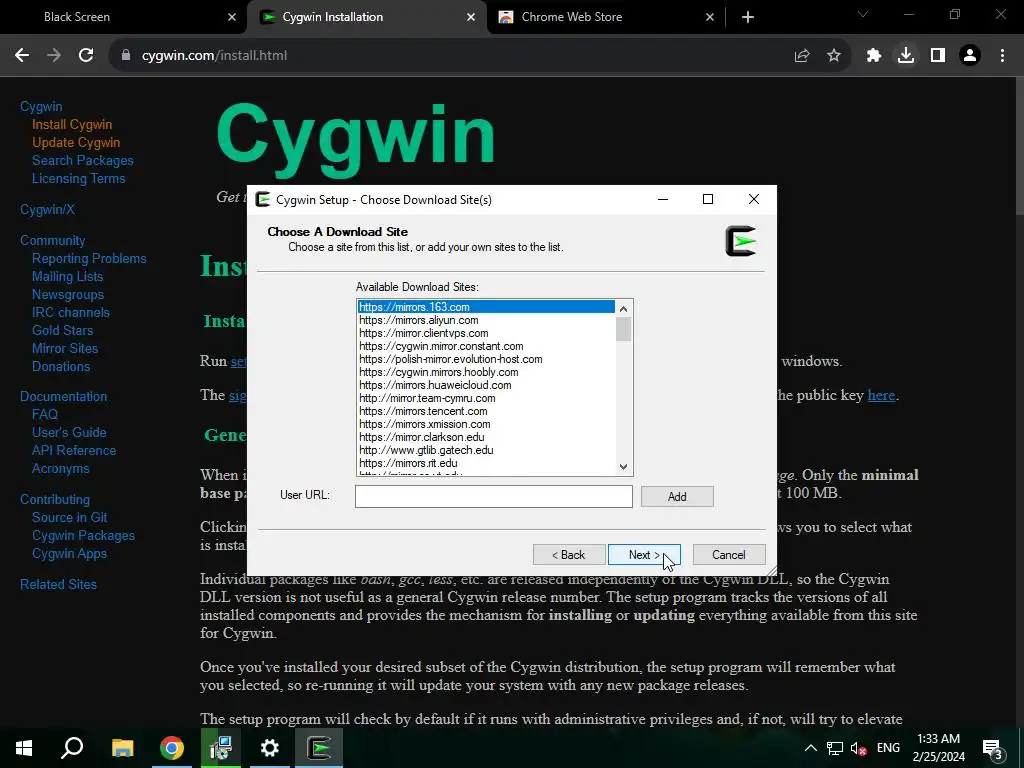The width and height of the screenshot is (1024, 768).
Task: Click the download site list scroll-down arrow
Action: [x=624, y=466]
